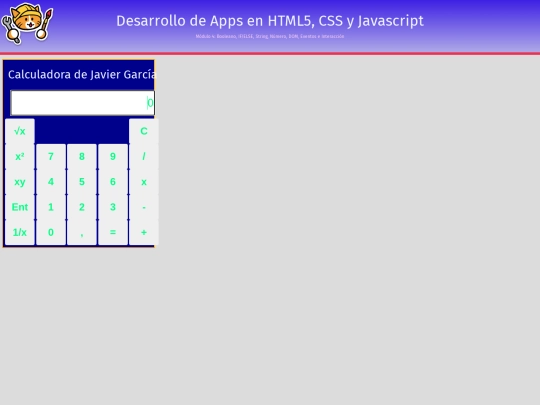Select the addition + operator
The height and width of the screenshot is (405, 540).
144,232
